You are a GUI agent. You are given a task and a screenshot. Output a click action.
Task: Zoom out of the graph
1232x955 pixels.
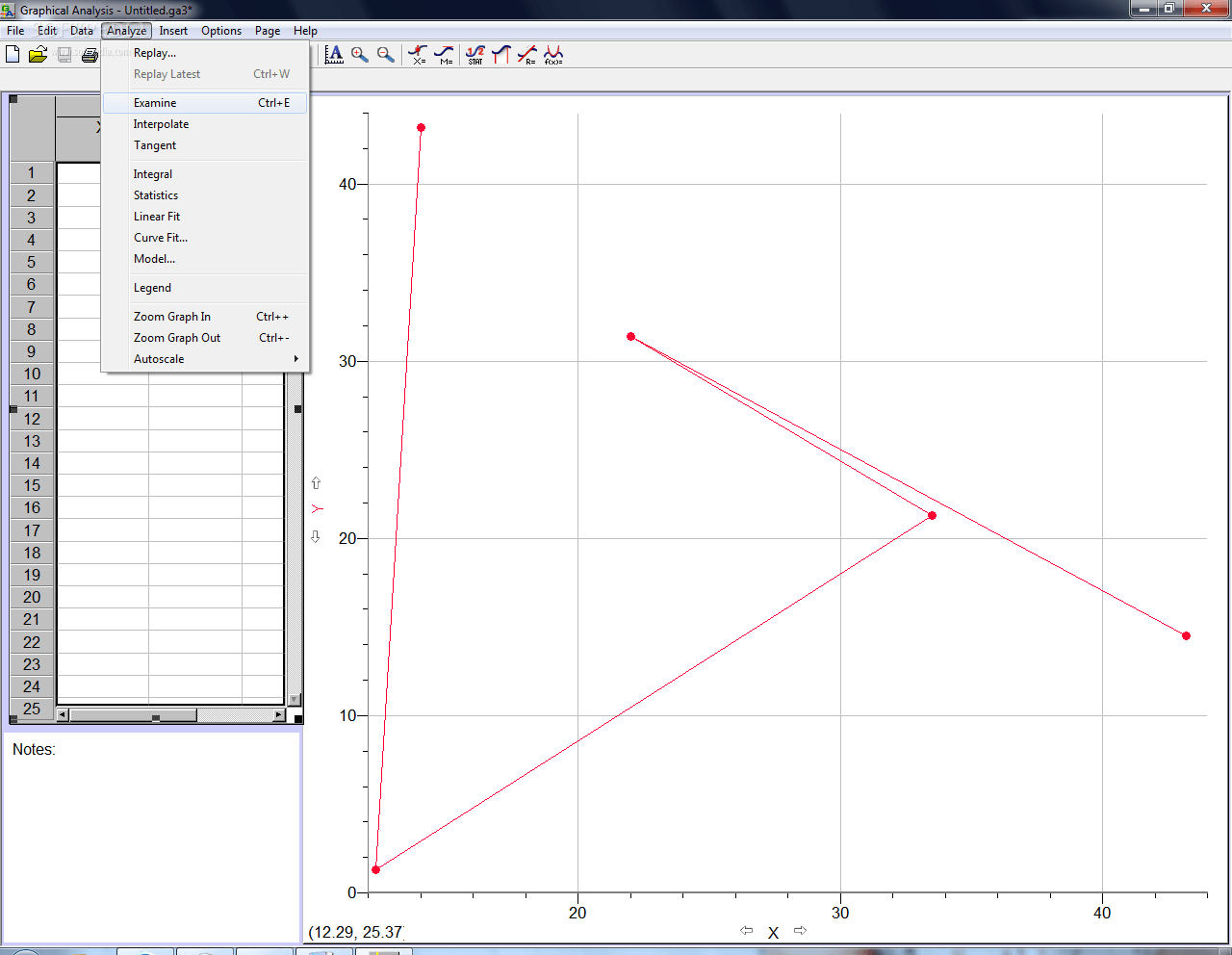[x=386, y=54]
